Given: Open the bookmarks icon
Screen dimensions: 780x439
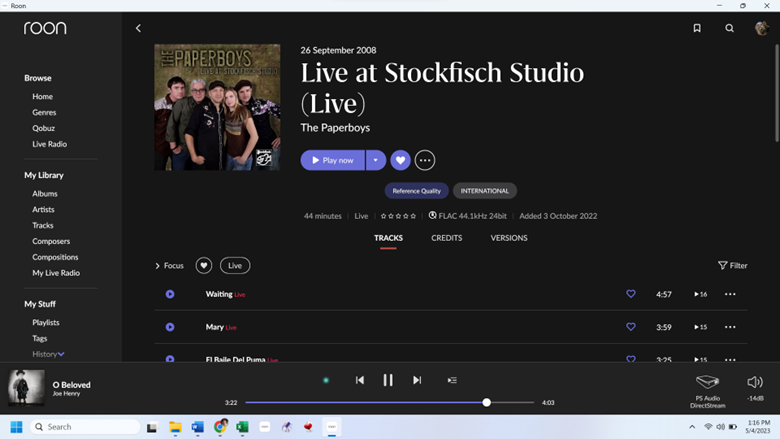Looking at the screenshot, I should 697,28.
